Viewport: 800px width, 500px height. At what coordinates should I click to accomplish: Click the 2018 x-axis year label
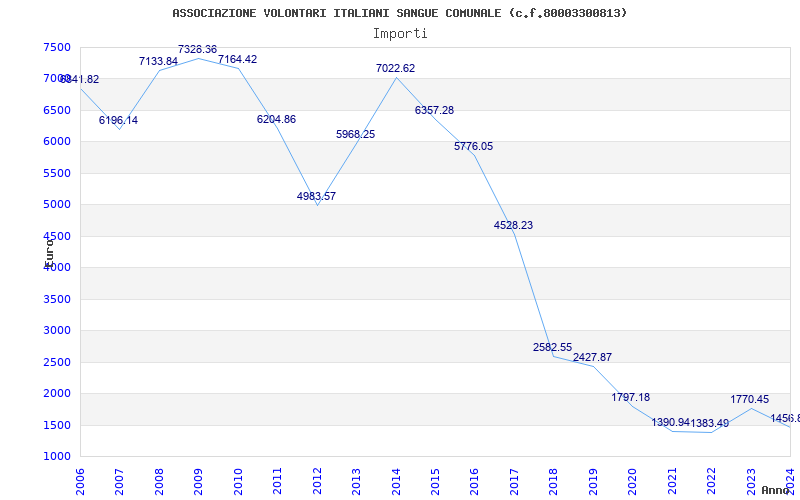[x=554, y=482]
